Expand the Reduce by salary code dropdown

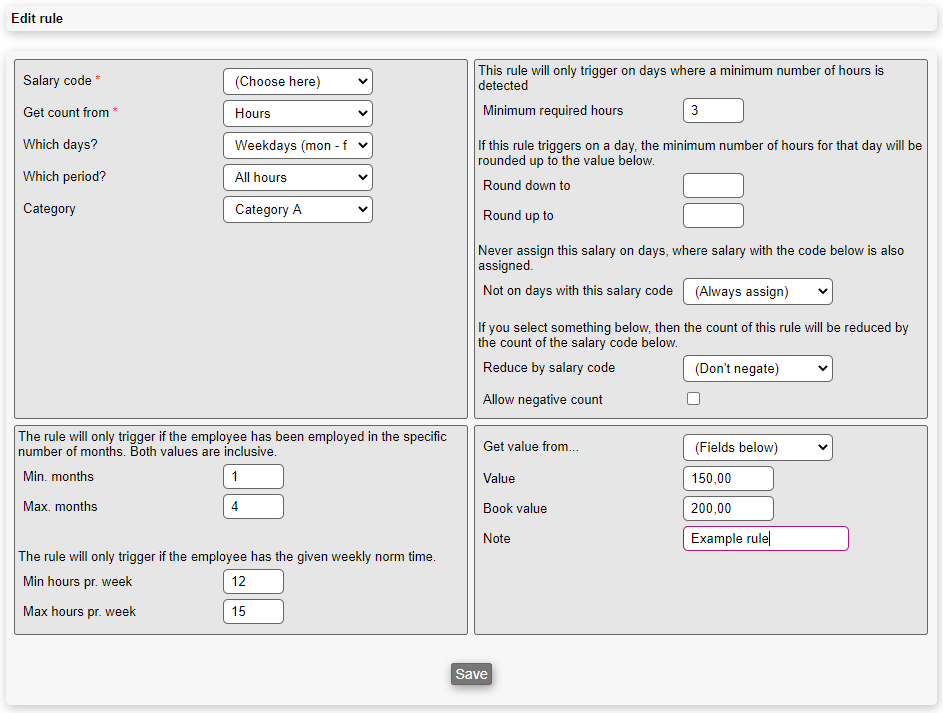pos(757,369)
